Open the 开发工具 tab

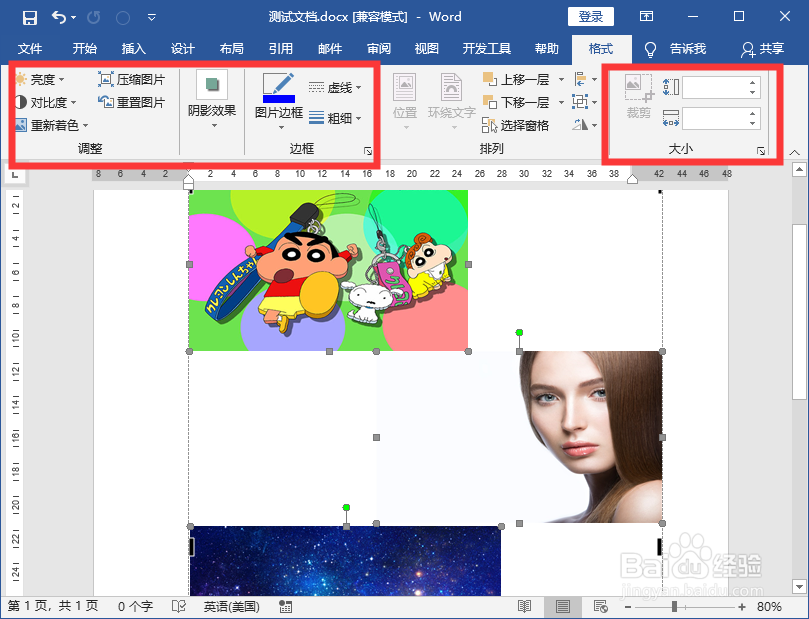[x=487, y=48]
